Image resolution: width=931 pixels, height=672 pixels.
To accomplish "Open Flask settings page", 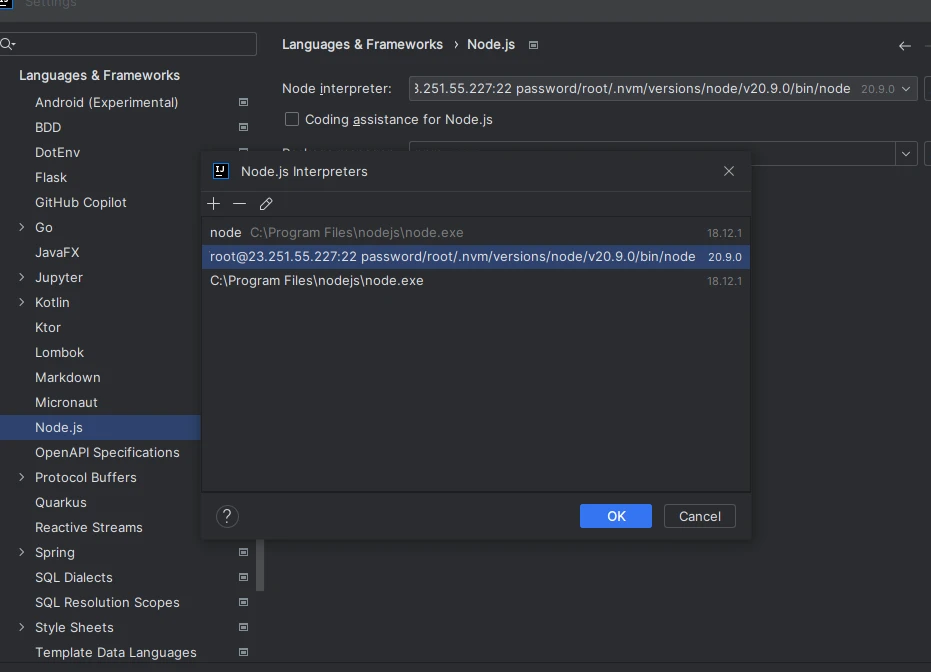I will 50,177.
